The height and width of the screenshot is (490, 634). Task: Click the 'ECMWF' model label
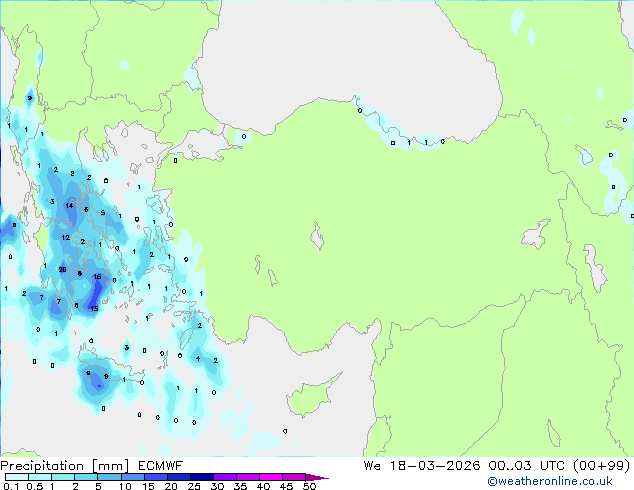pyautogui.click(x=161, y=466)
